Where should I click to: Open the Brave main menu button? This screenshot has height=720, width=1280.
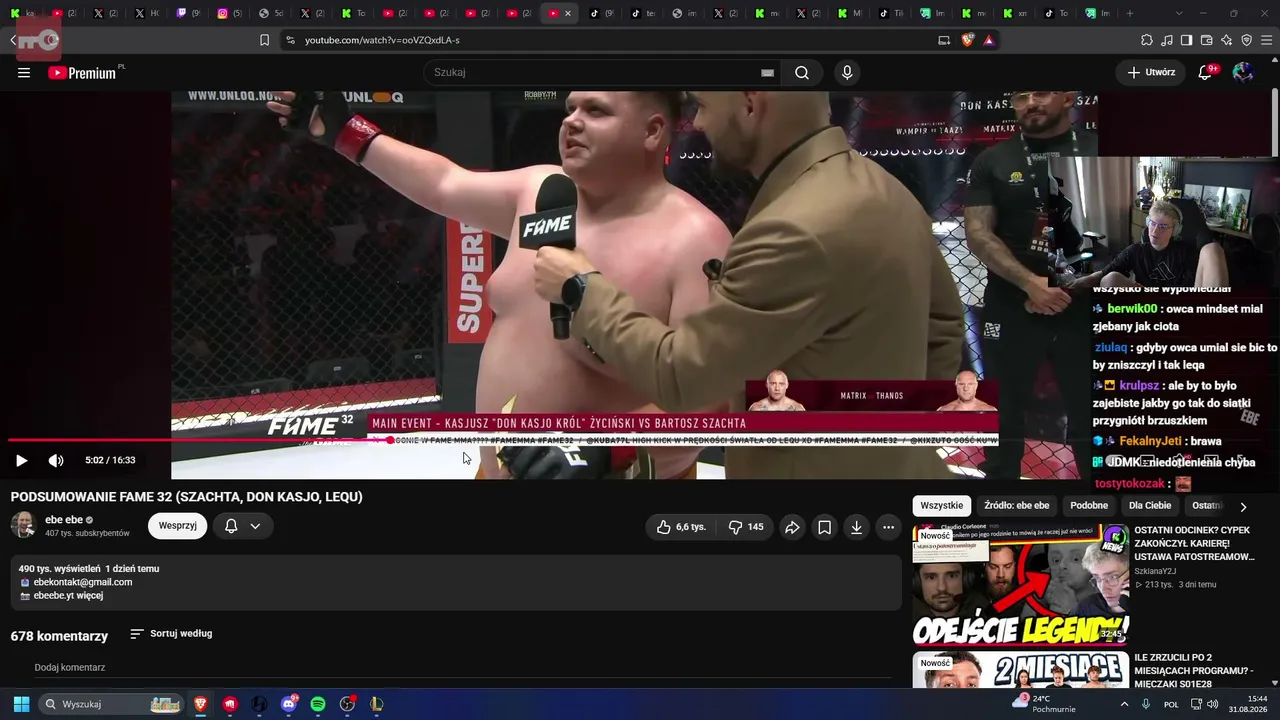tap(1267, 40)
